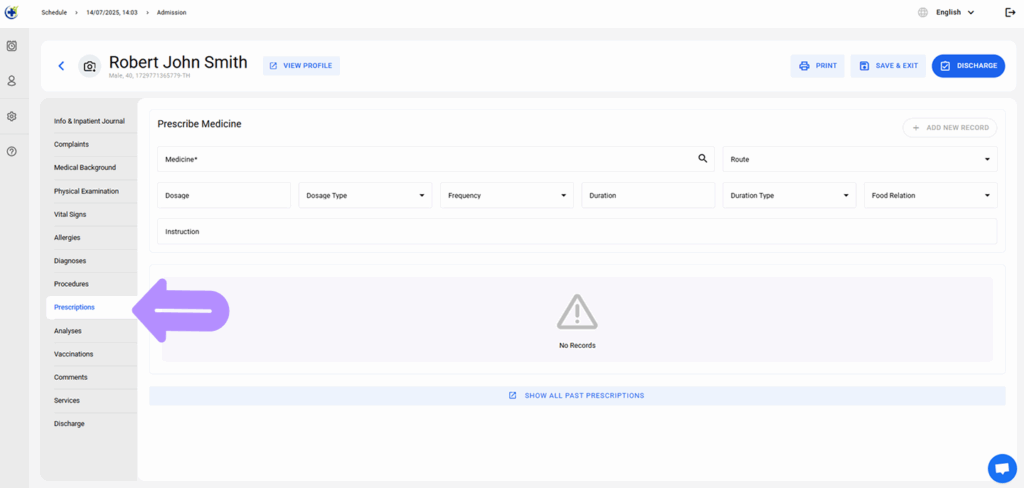Open the chat support bubble

click(x=1002, y=468)
